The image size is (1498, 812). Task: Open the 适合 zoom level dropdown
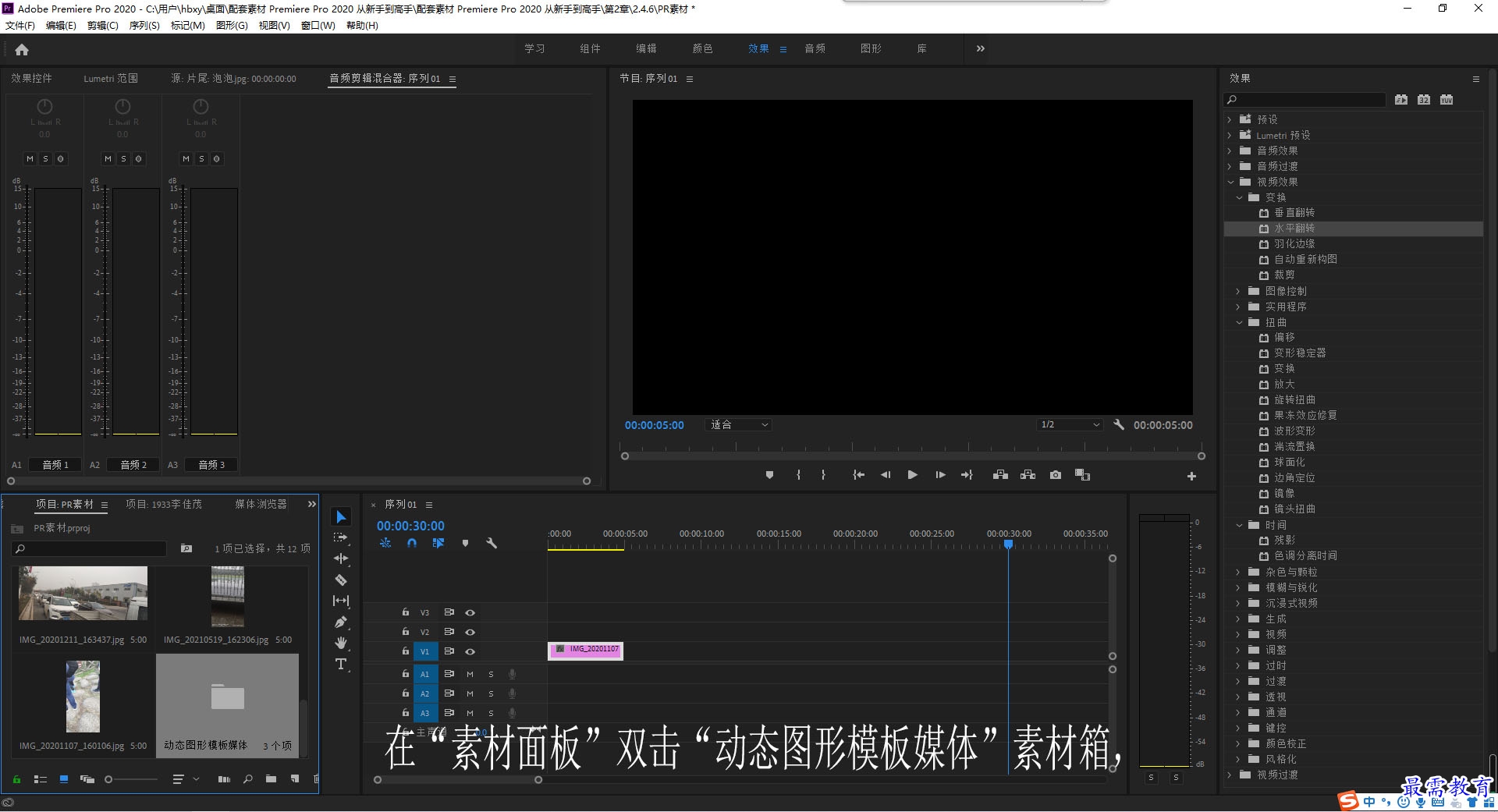[x=739, y=425]
